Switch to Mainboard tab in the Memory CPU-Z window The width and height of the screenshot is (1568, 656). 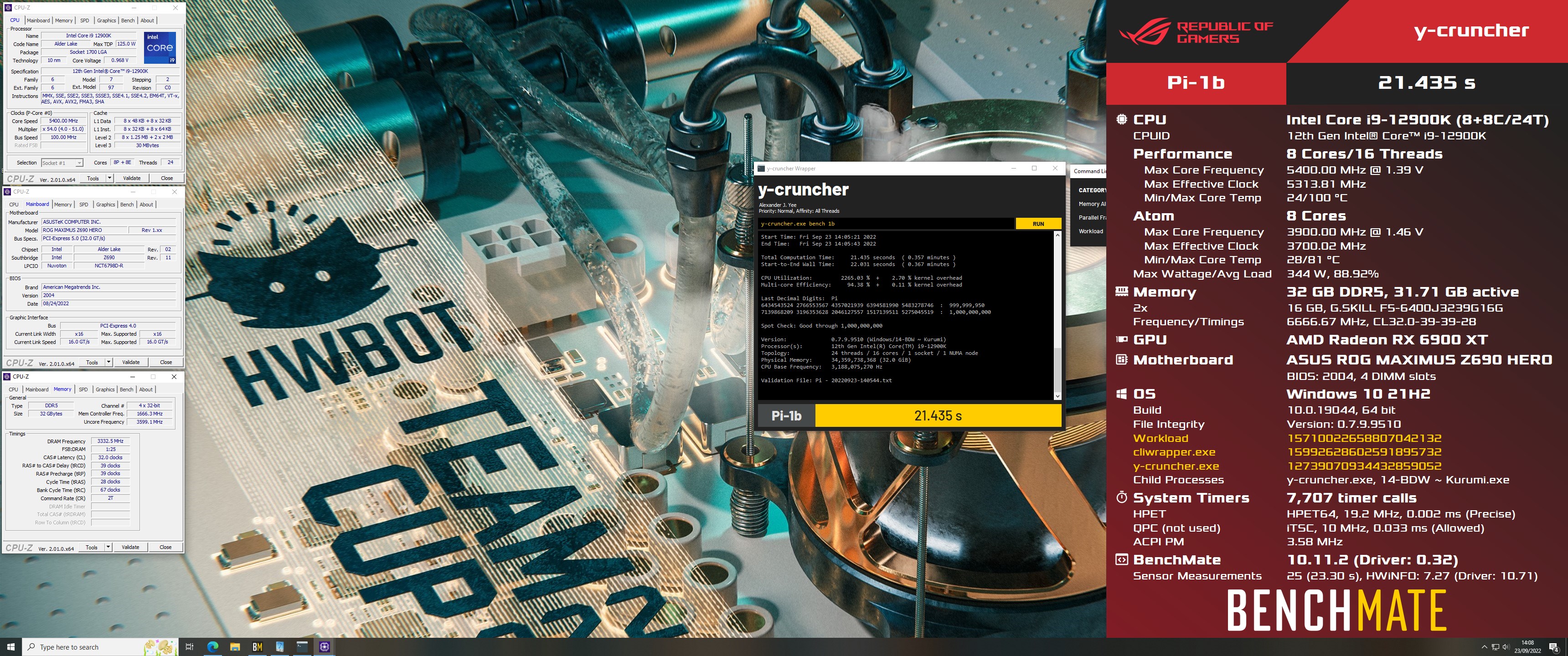click(37, 389)
